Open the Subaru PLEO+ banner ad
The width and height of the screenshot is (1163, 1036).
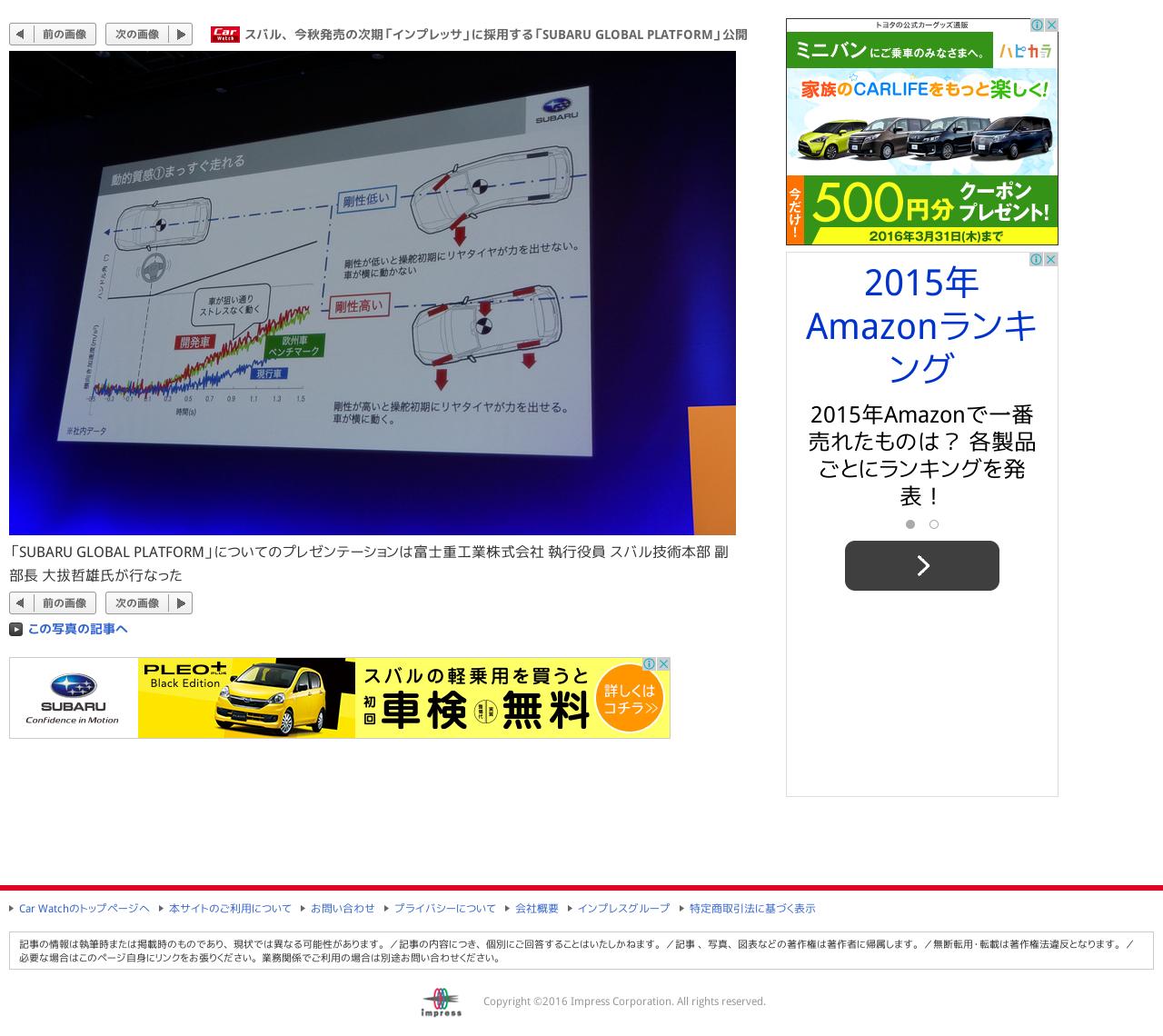coord(340,698)
